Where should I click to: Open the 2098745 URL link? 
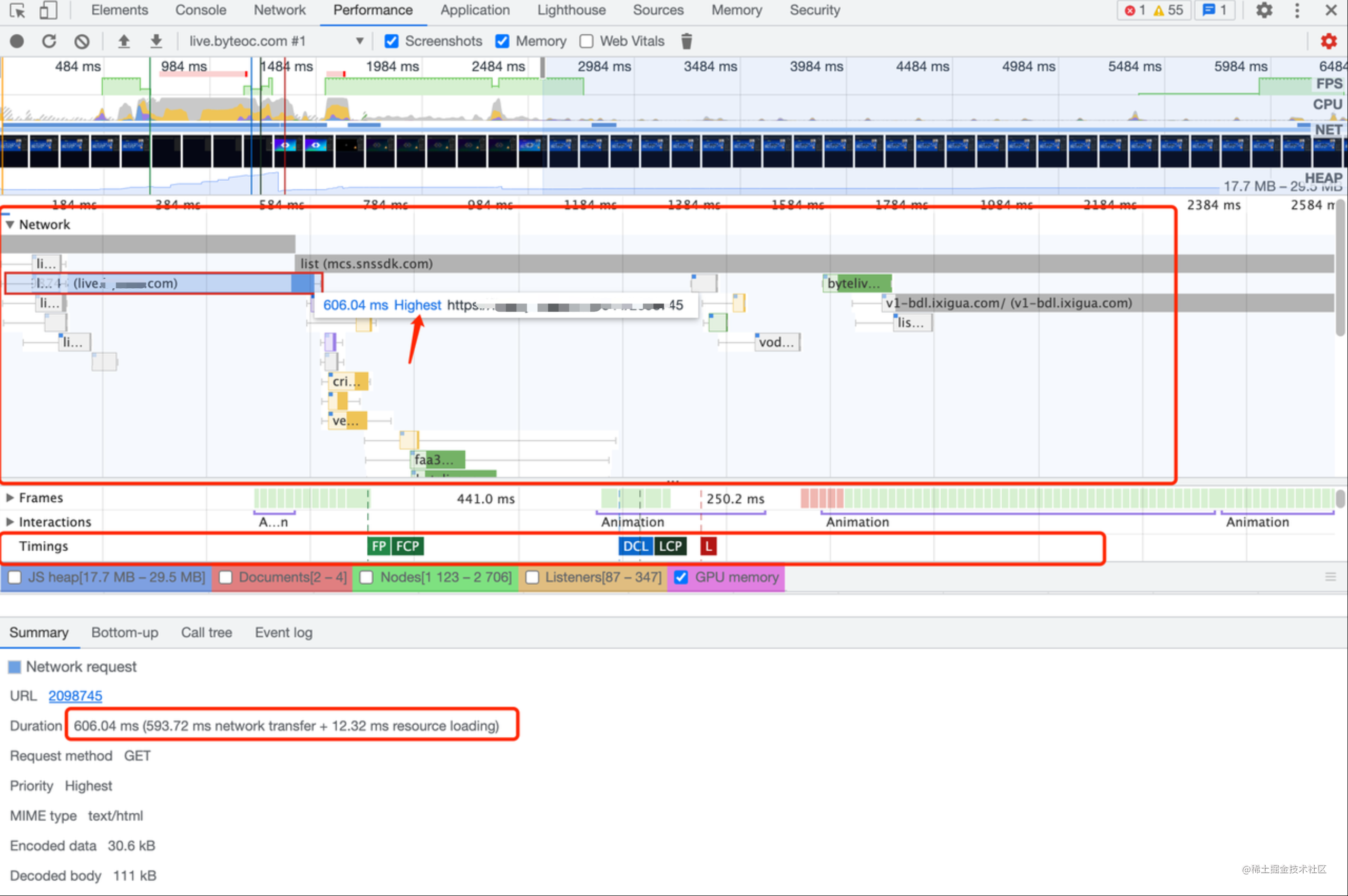click(x=75, y=696)
